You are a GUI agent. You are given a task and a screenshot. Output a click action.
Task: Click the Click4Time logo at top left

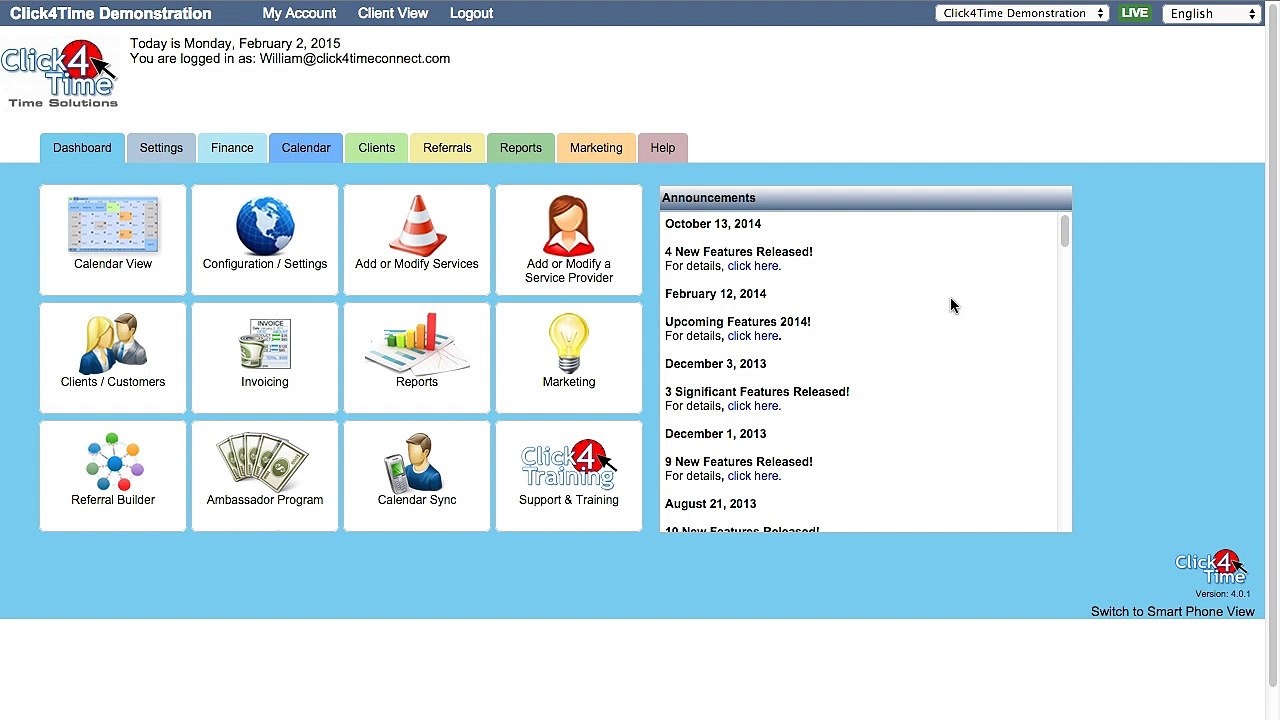click(60, 73)
